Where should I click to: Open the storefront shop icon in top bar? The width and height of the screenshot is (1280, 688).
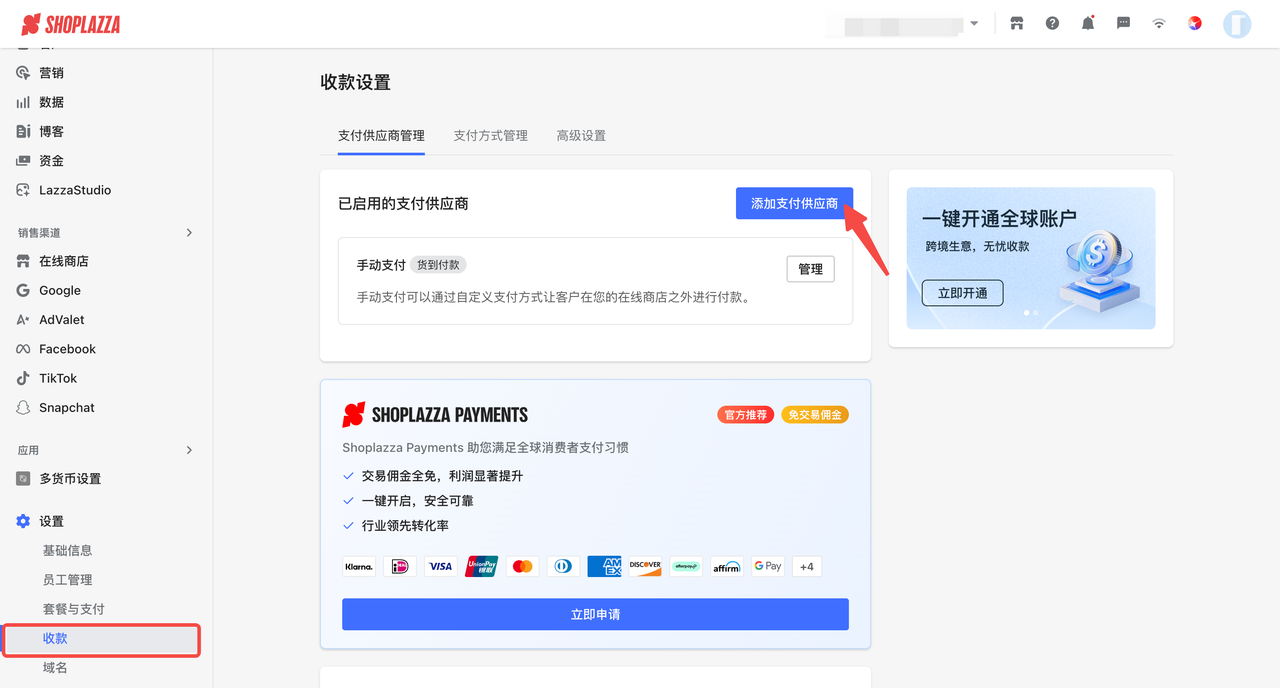[x=1017, y=23]
